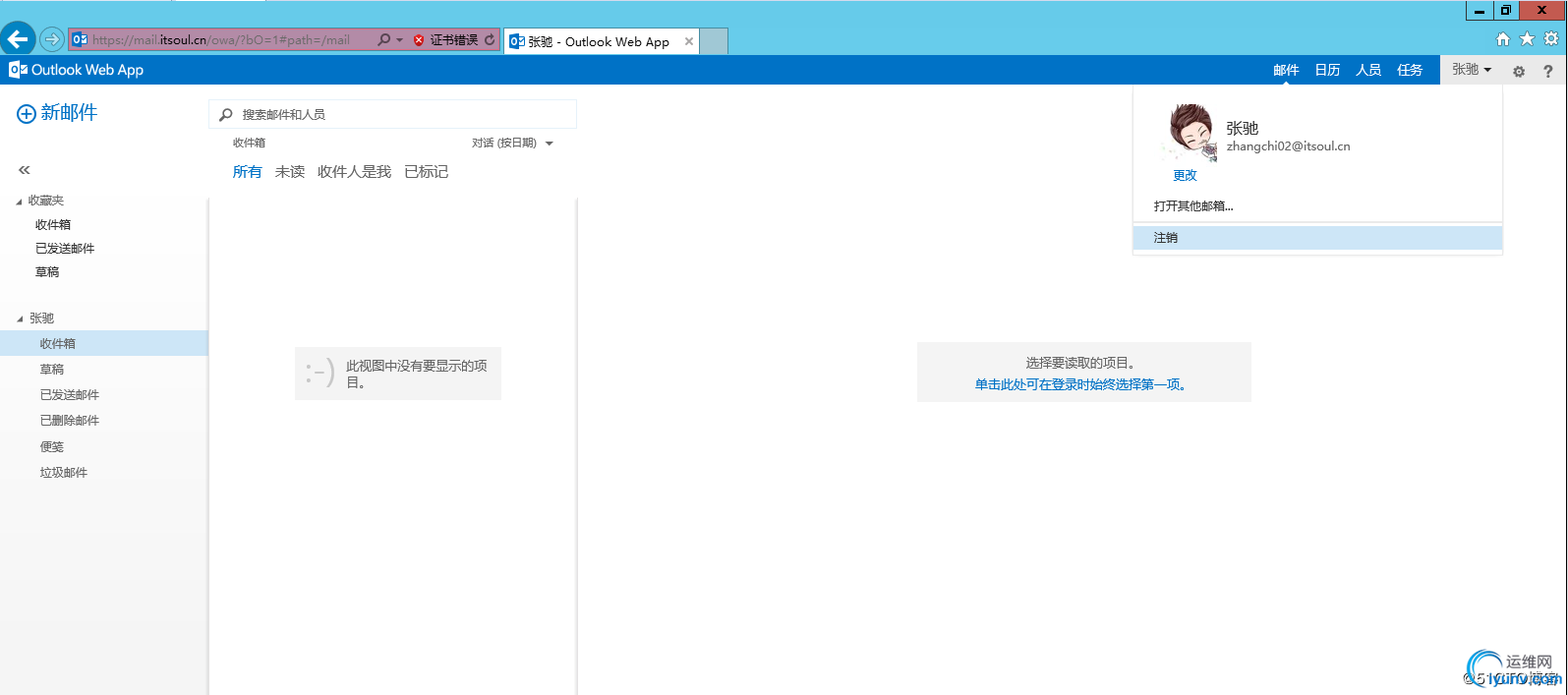This screenshot has width=1568, height=695.
Task: Switch to the 人员 section
Action: (1368, 70)
